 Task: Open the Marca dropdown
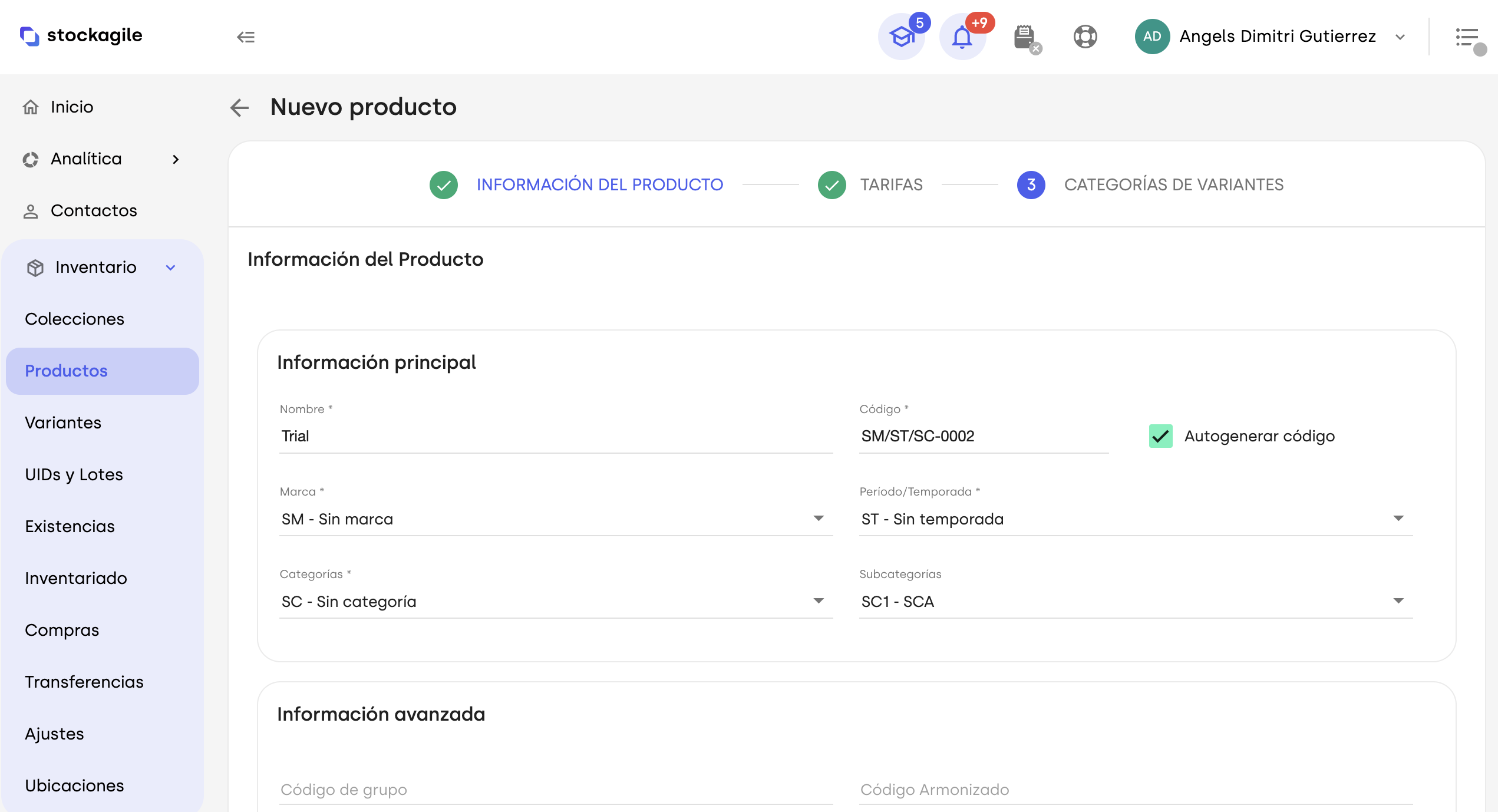click(x=556, y=519)
